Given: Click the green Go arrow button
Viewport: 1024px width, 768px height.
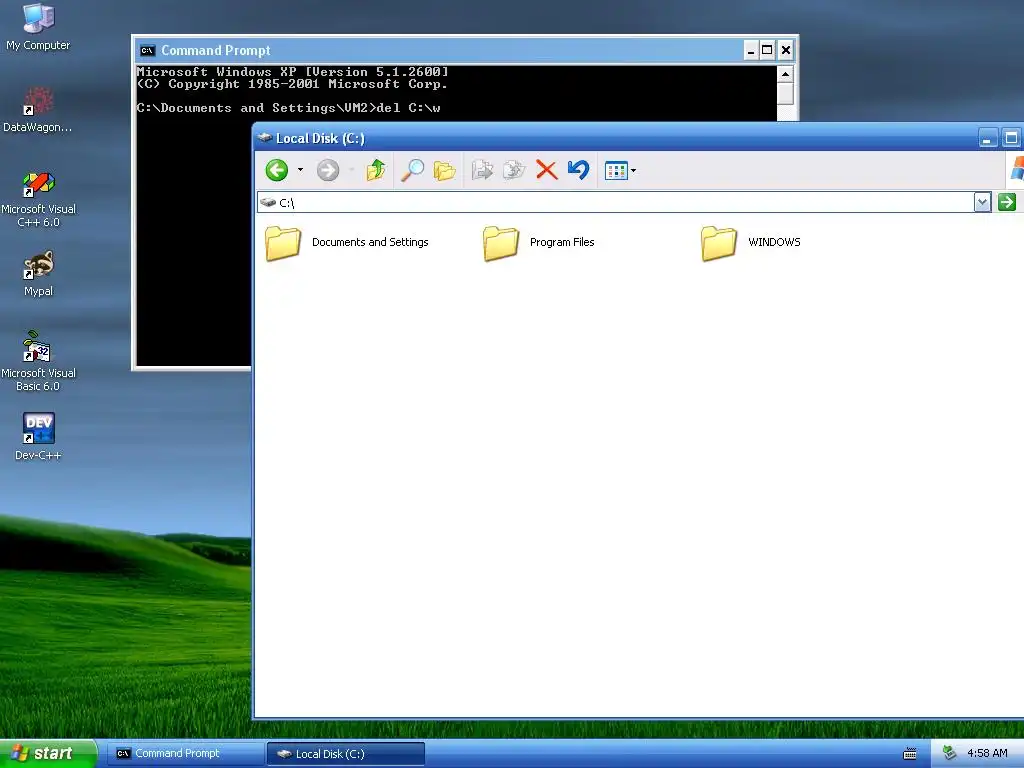Looking at the screenshot, I should pos(1007,202).
